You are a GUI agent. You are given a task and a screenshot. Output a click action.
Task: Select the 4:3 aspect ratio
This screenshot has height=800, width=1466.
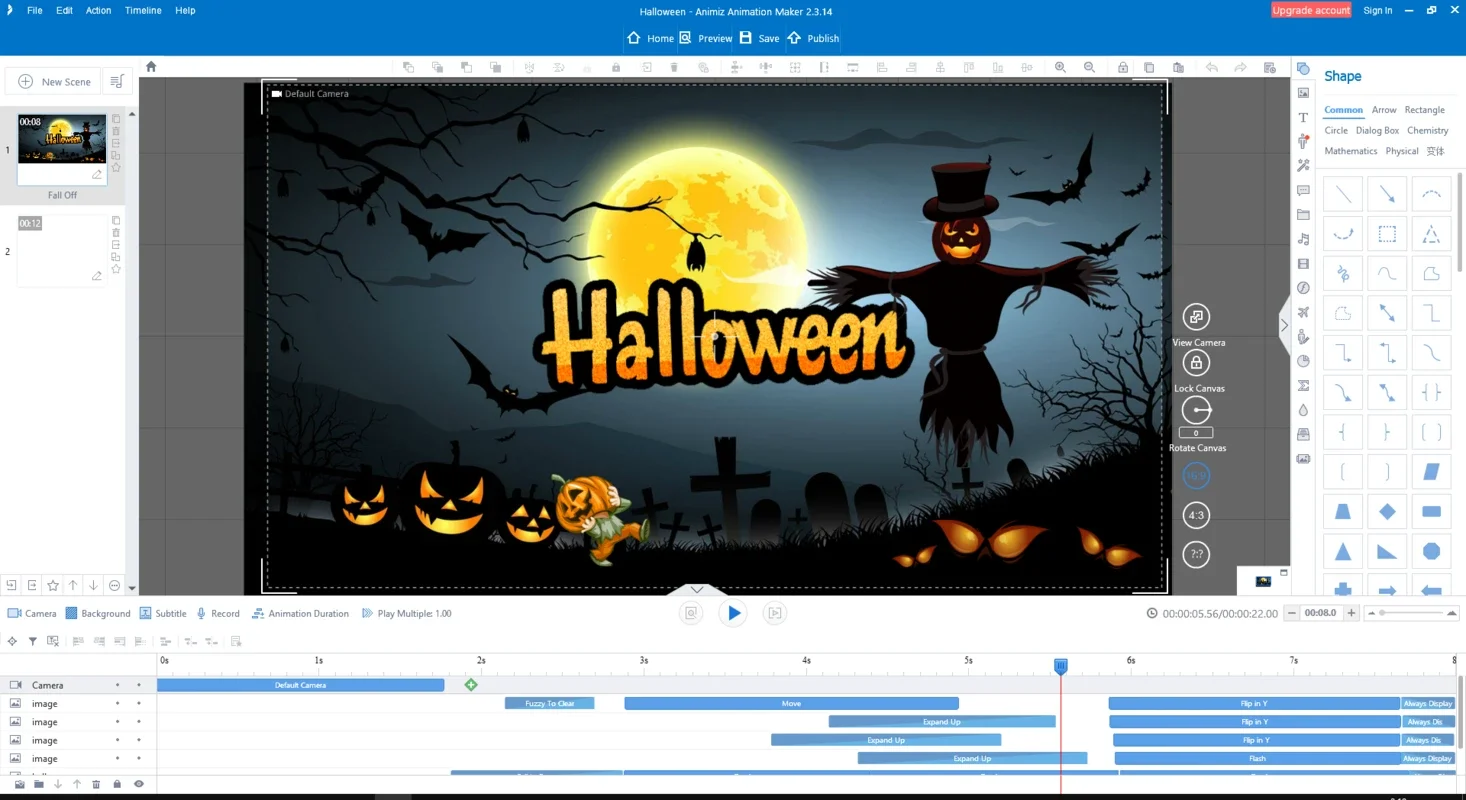pos(1196,516)
